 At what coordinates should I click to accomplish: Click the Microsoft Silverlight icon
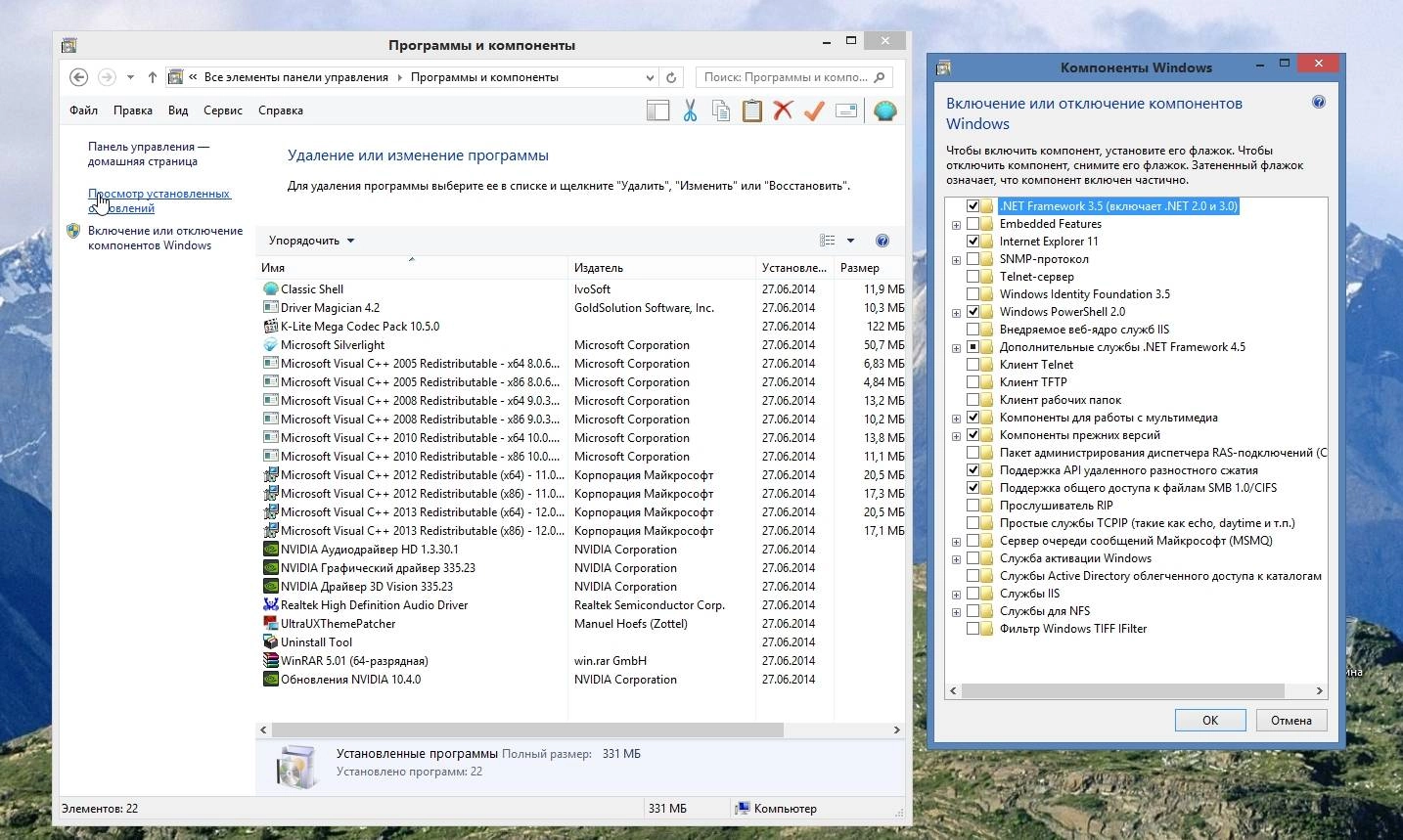coord(271,345)
